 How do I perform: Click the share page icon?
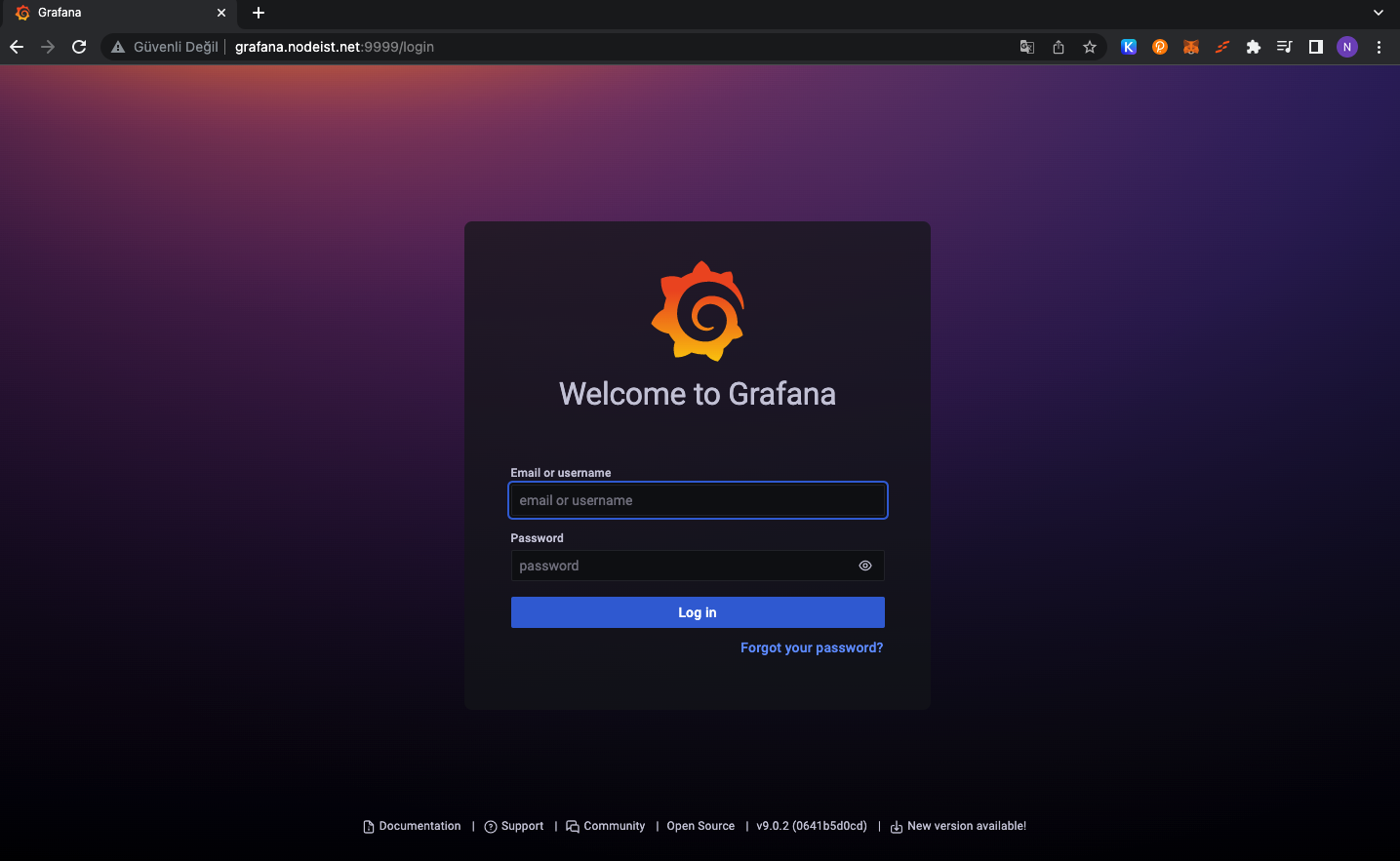coord(1059,47)
